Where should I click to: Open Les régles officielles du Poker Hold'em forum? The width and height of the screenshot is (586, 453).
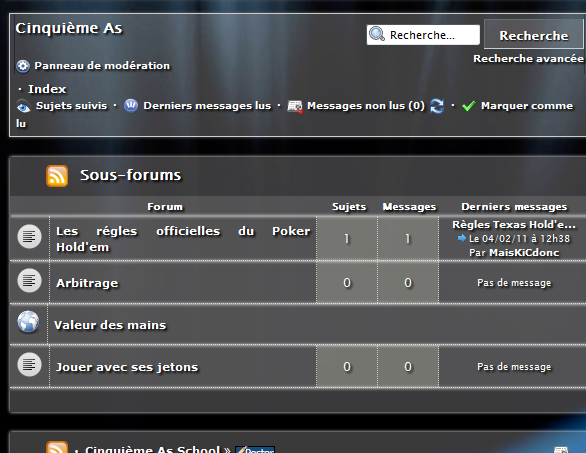183,239
